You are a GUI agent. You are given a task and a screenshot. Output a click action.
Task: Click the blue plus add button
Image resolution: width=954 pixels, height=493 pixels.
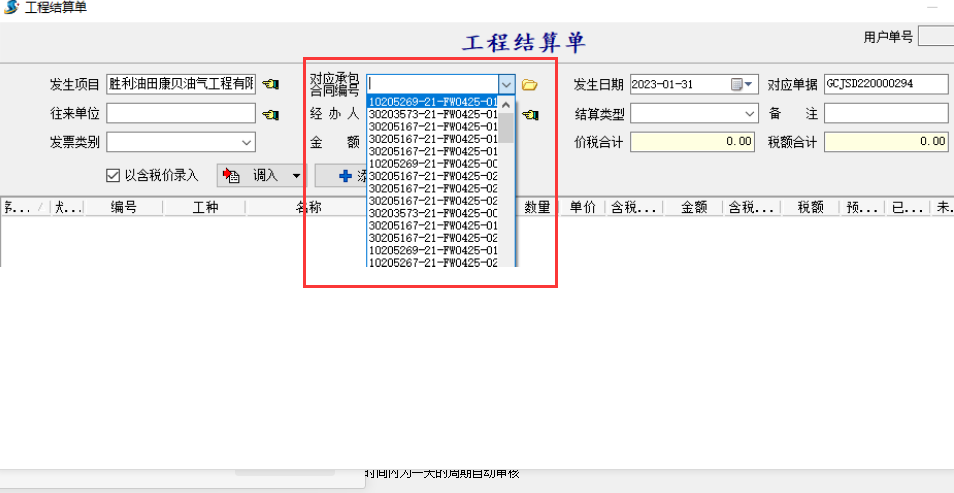345,176
